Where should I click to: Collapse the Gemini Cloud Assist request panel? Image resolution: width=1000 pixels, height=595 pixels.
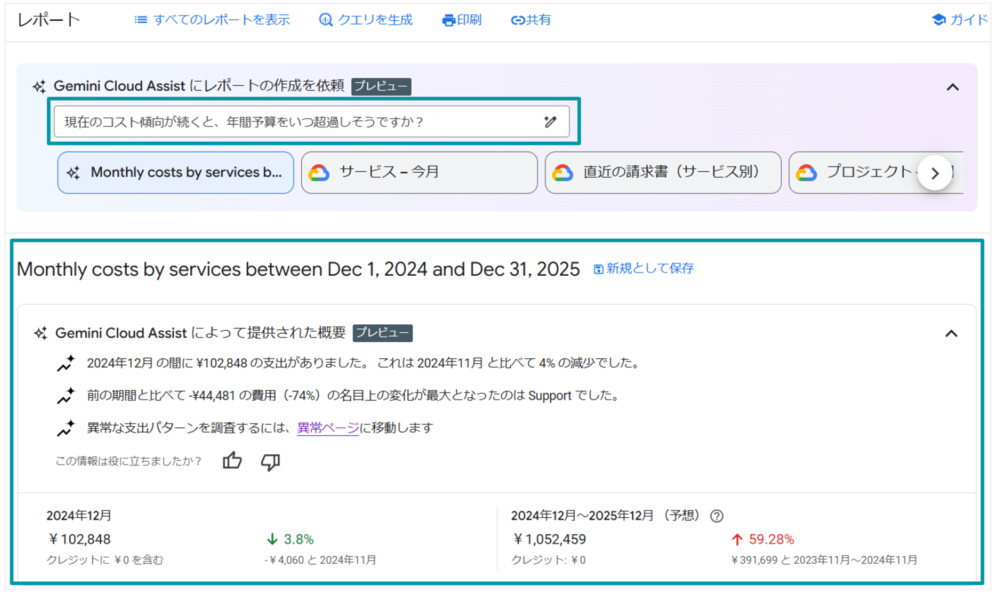(952, 87)
